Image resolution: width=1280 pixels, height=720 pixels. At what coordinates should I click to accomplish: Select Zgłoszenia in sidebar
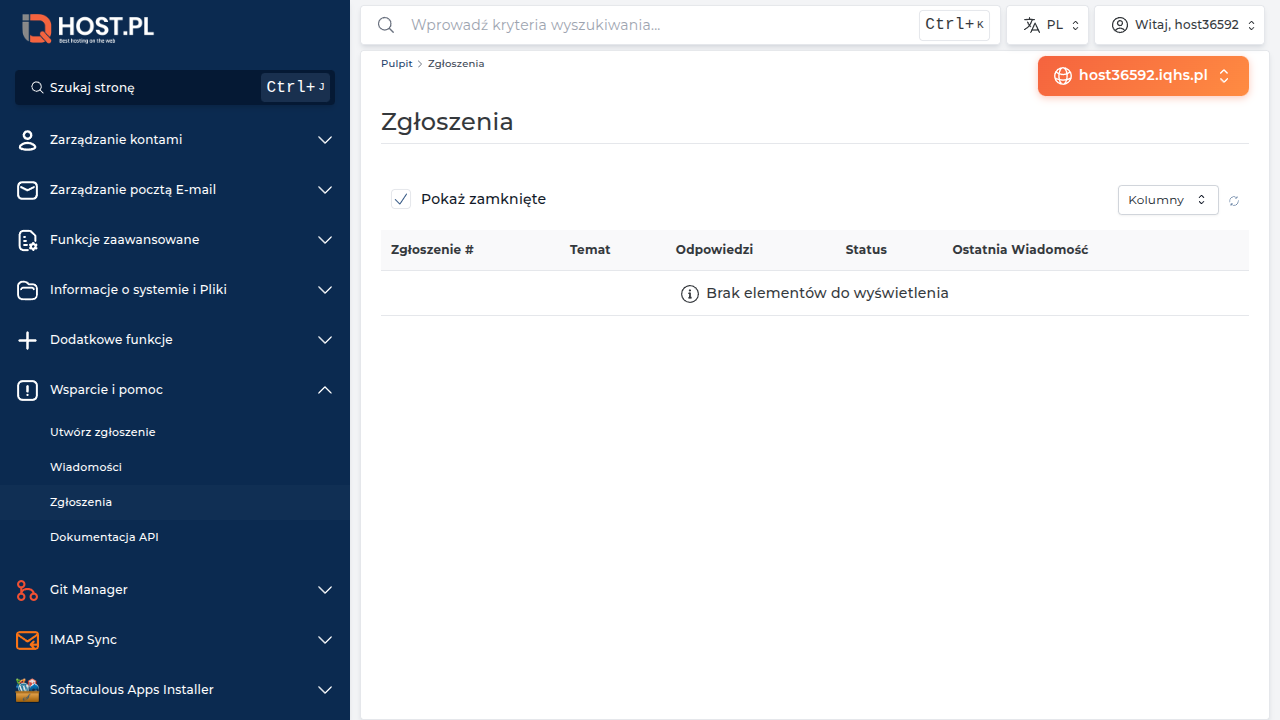point(81,502)
